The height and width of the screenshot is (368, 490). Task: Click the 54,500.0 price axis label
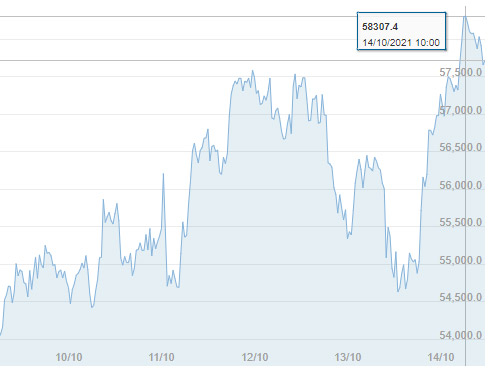pyautogui.click(x=460, y=297)
